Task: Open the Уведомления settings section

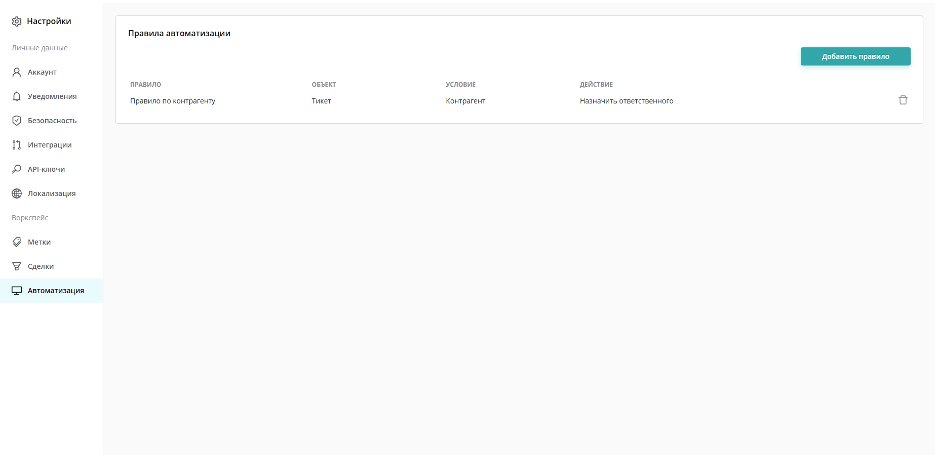Action: 51,97
